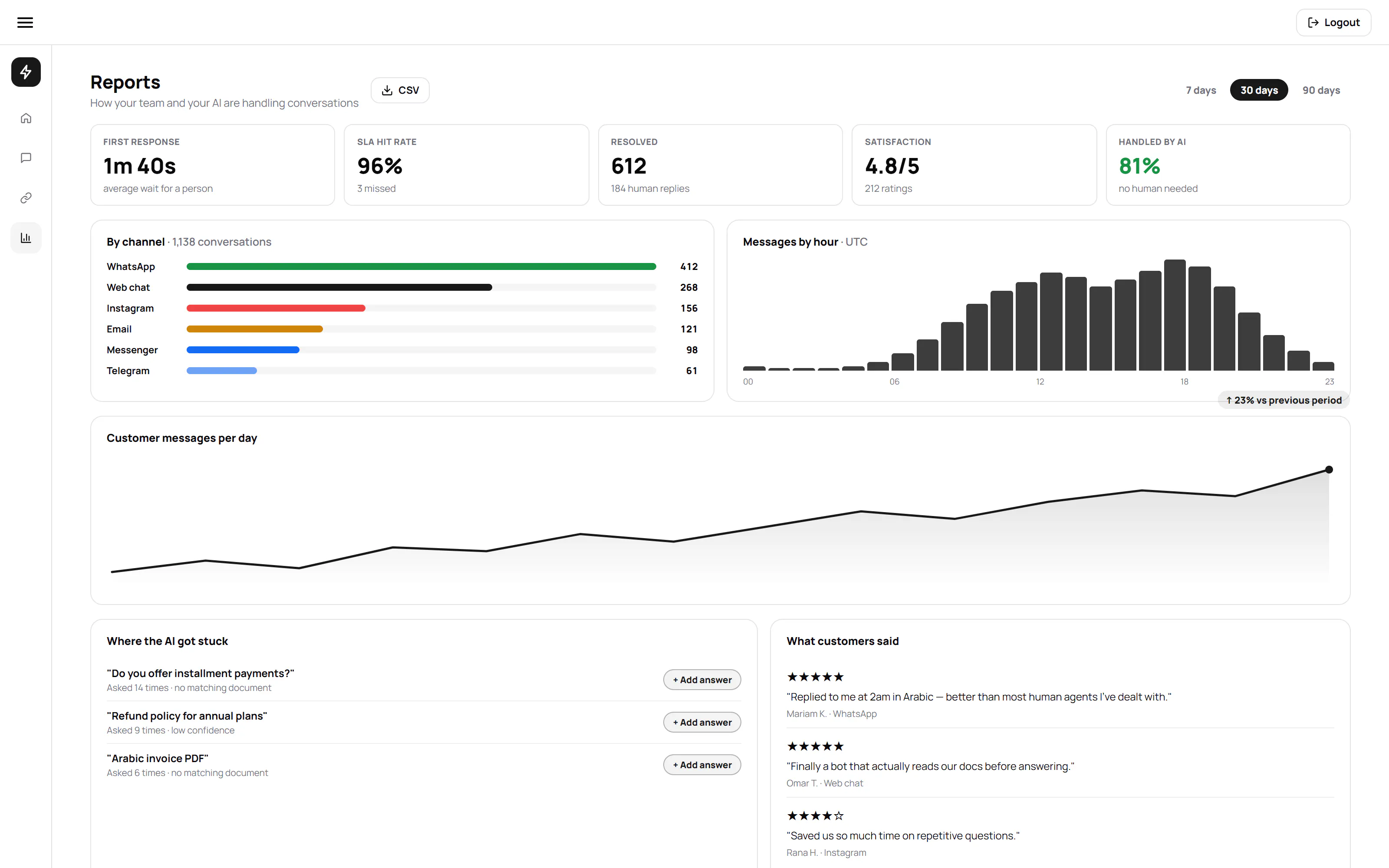Switch range to 90 days
The height and width of the screenshot is (868, 1389).
(x=1321, y=90)
